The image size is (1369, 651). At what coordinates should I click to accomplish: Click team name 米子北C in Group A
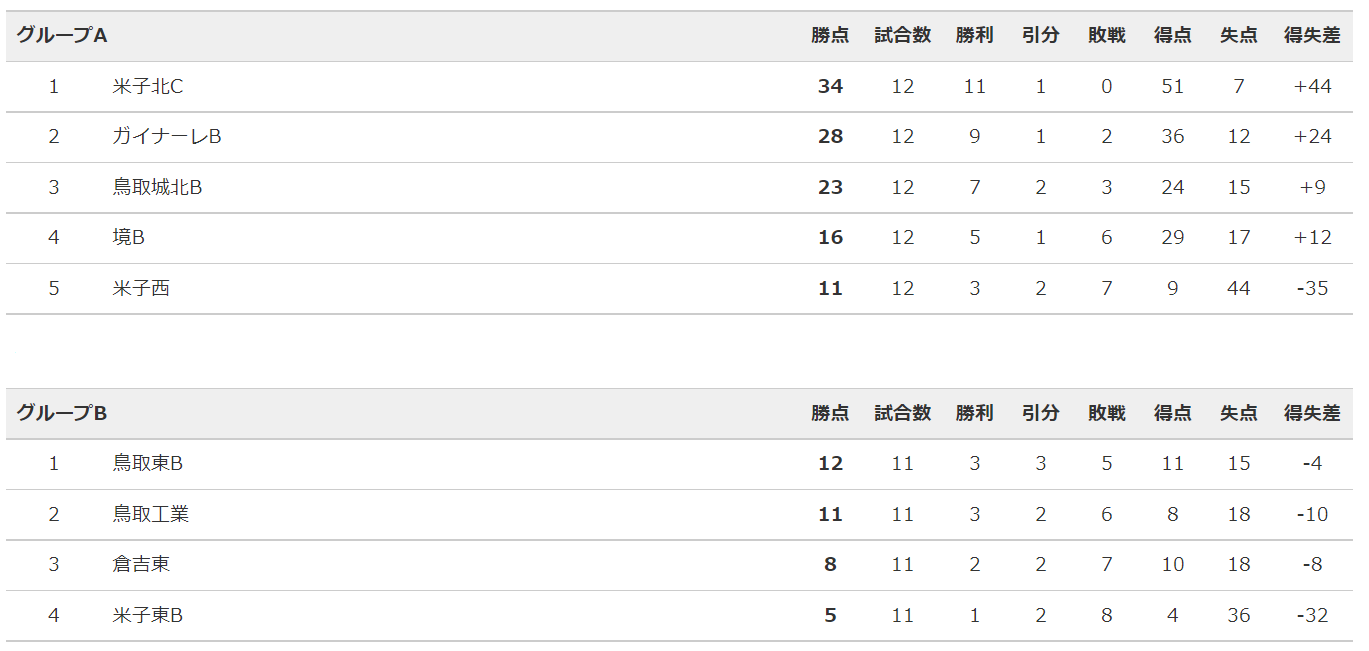click(x=147, y=87)
